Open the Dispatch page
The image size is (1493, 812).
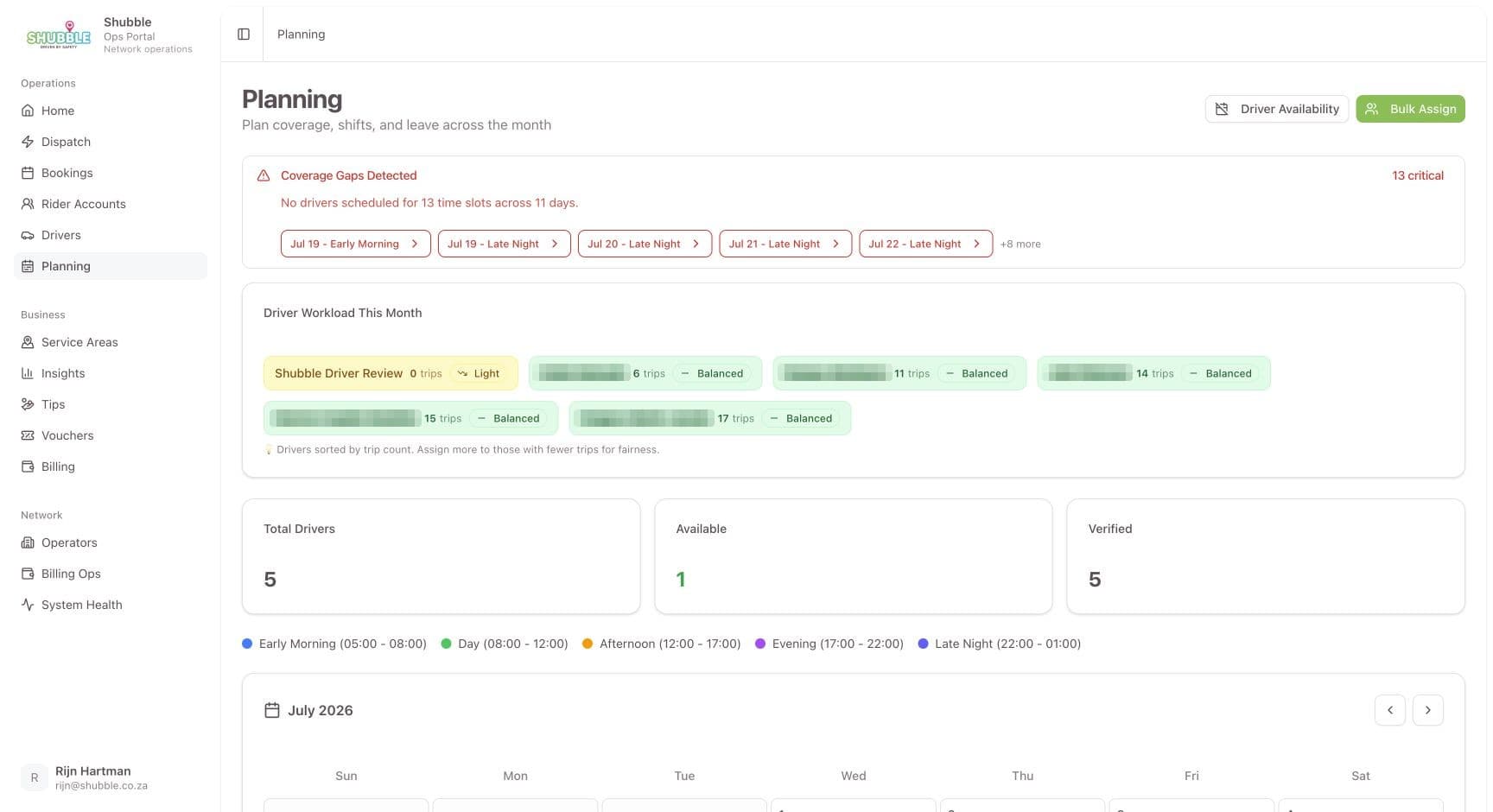(111, 142)
